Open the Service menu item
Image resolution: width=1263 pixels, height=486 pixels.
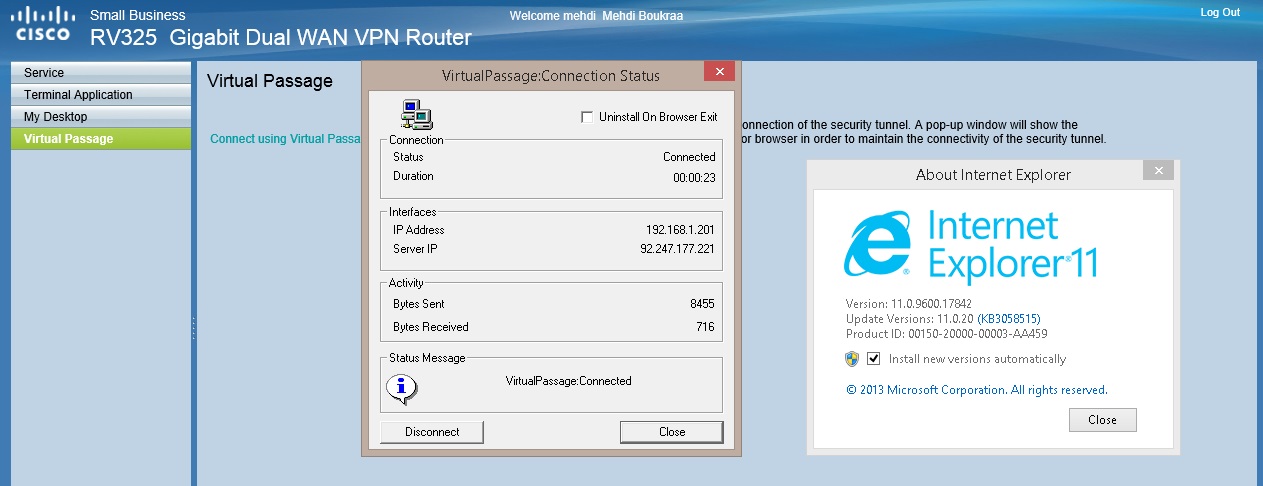pos(100,73)
